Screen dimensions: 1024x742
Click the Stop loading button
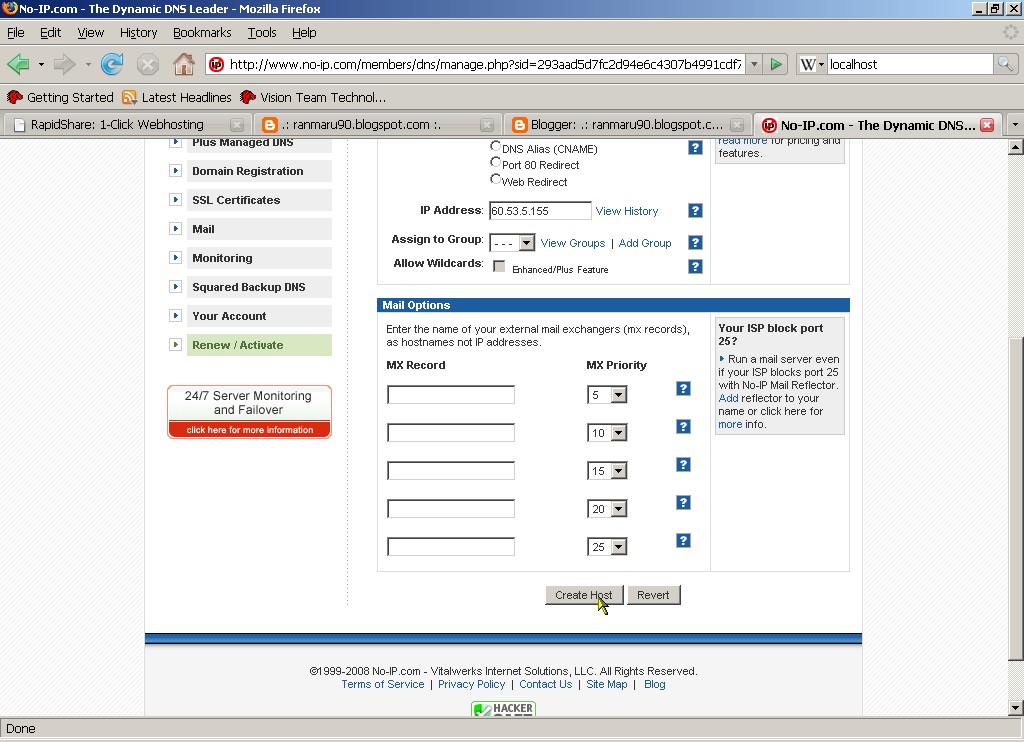pos(148,64)
